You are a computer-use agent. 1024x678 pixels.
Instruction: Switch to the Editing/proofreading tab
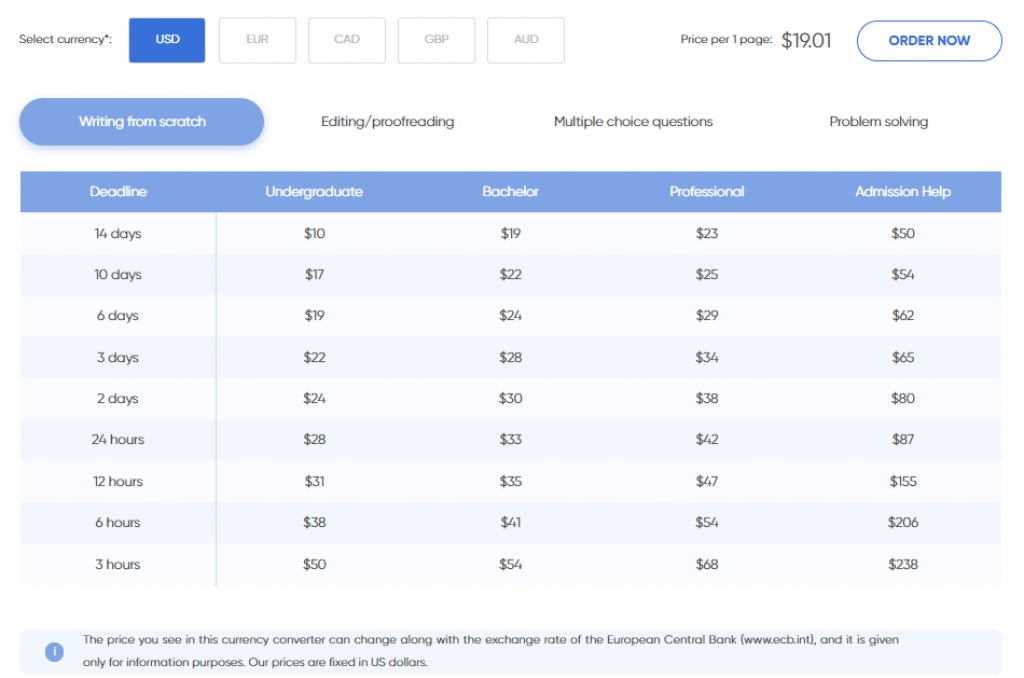pos(387,121)
